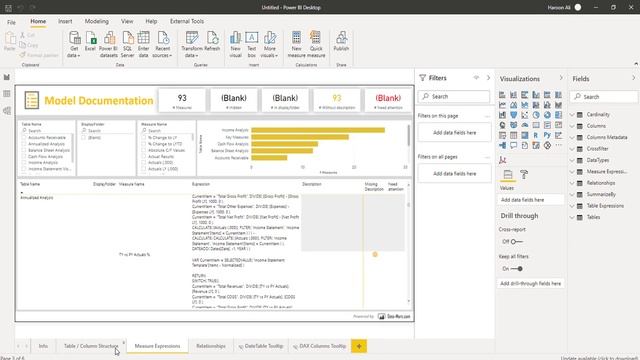Screen dimensions: 640x360
Task: Click the Filters pane search box
Action: (454, 97)
